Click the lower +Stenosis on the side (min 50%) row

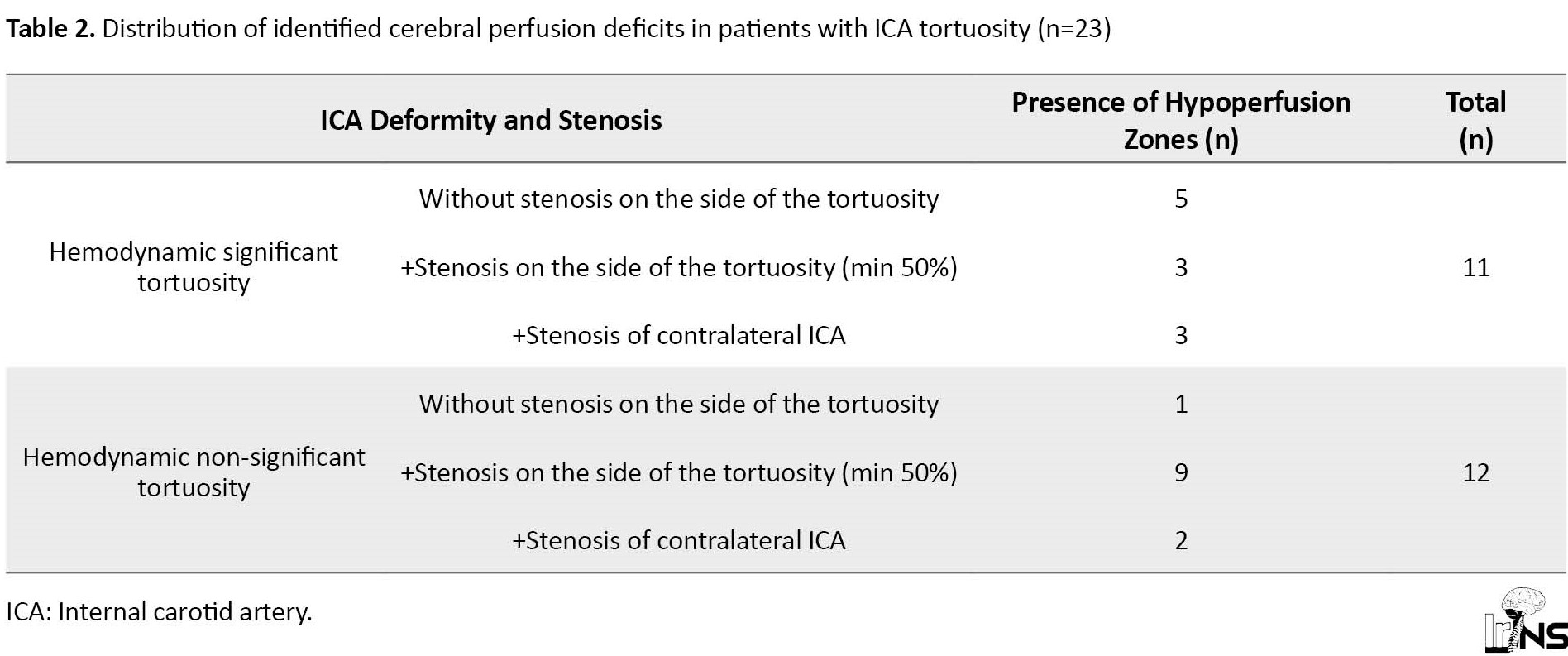point(679,472)
